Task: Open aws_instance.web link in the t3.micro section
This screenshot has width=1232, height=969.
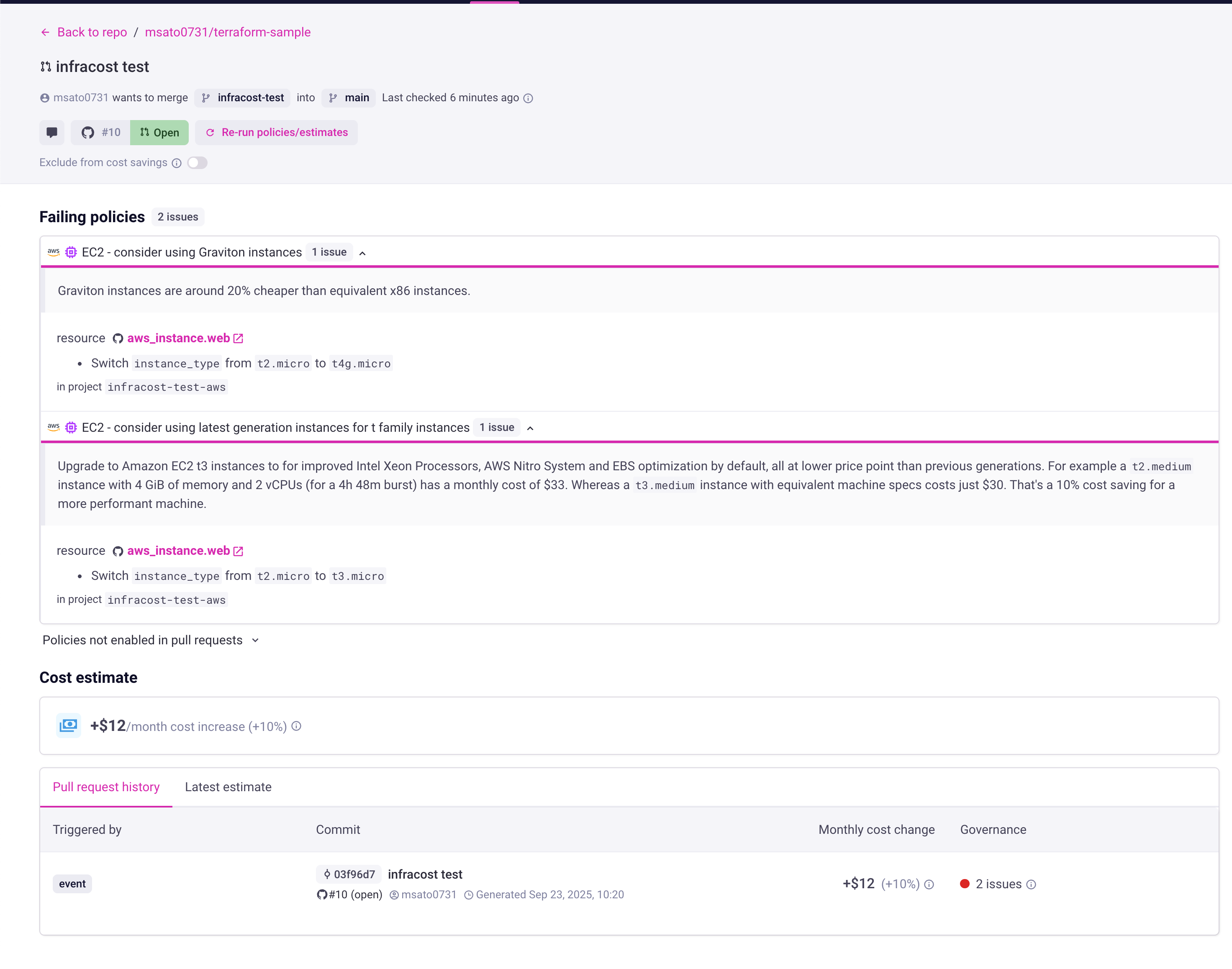Action: pos(178,551)
